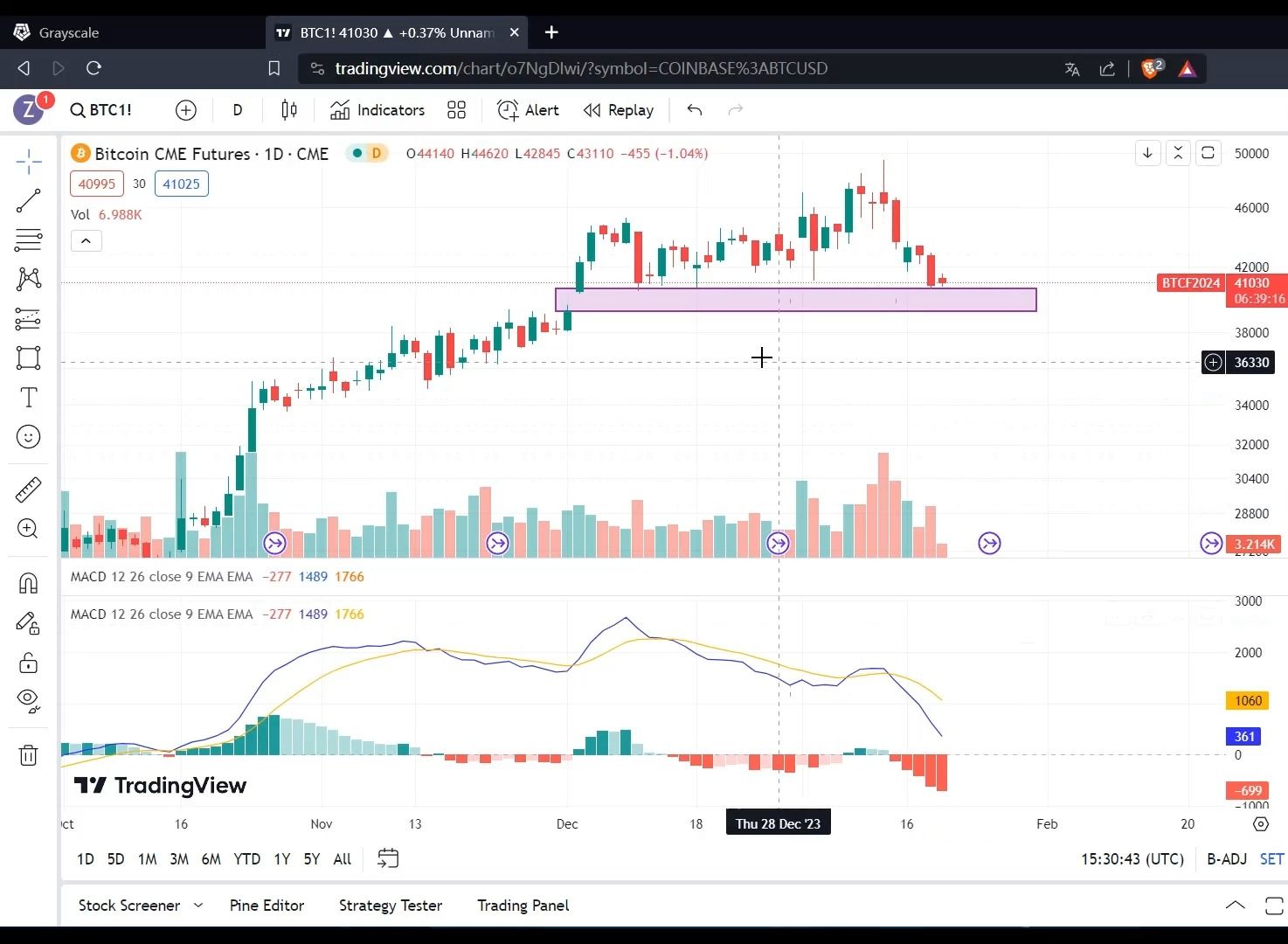
Task: Click the trash remove objects icon
Action: (28, 755)
